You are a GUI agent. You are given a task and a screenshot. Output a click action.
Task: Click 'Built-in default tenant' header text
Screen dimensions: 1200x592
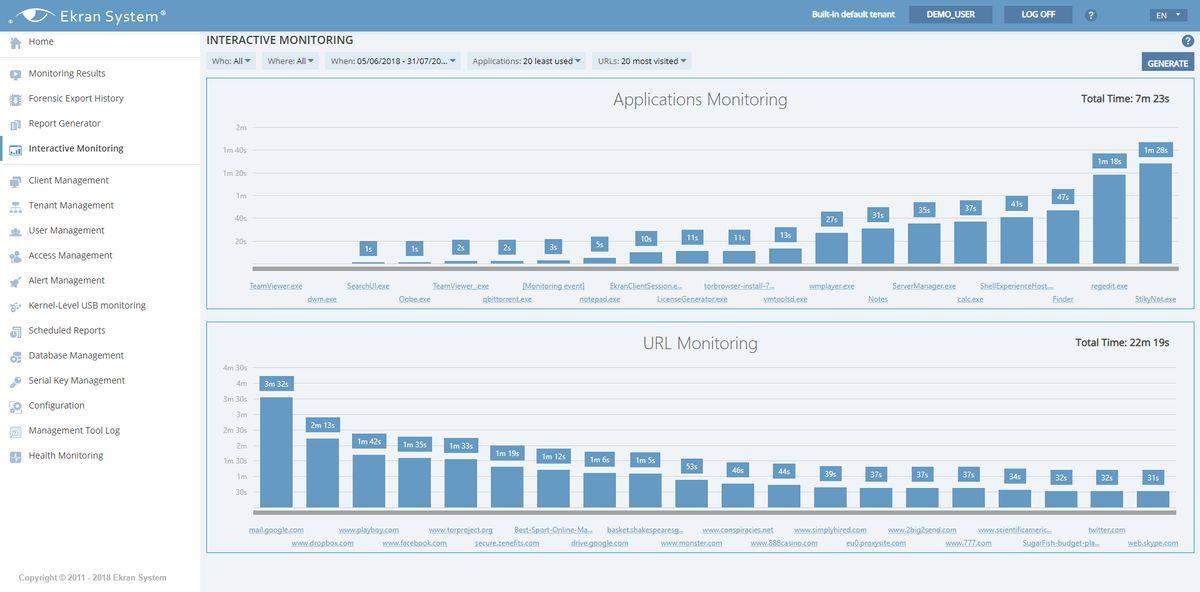tap(853, 15)
